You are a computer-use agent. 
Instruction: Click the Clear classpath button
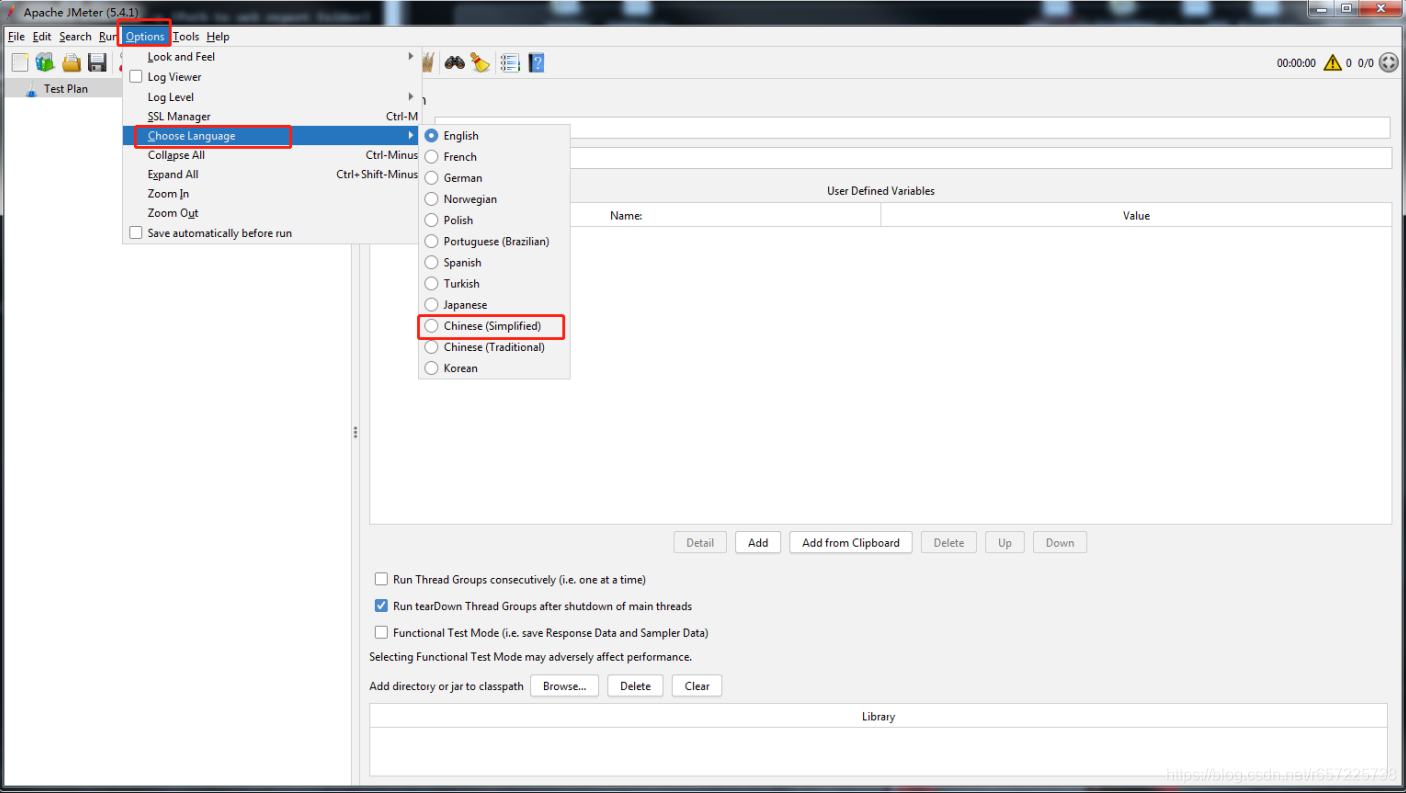697,686
